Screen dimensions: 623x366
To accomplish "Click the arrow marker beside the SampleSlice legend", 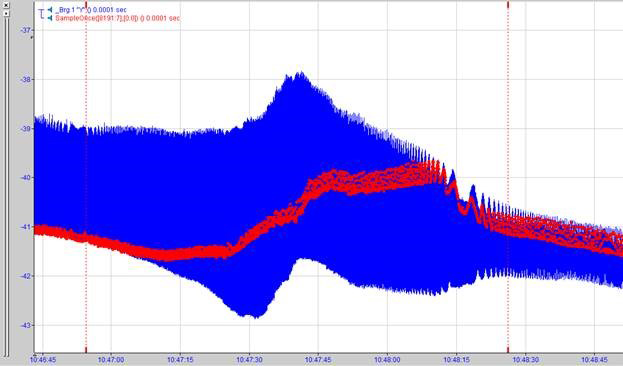I will click(x=50, y=18).
